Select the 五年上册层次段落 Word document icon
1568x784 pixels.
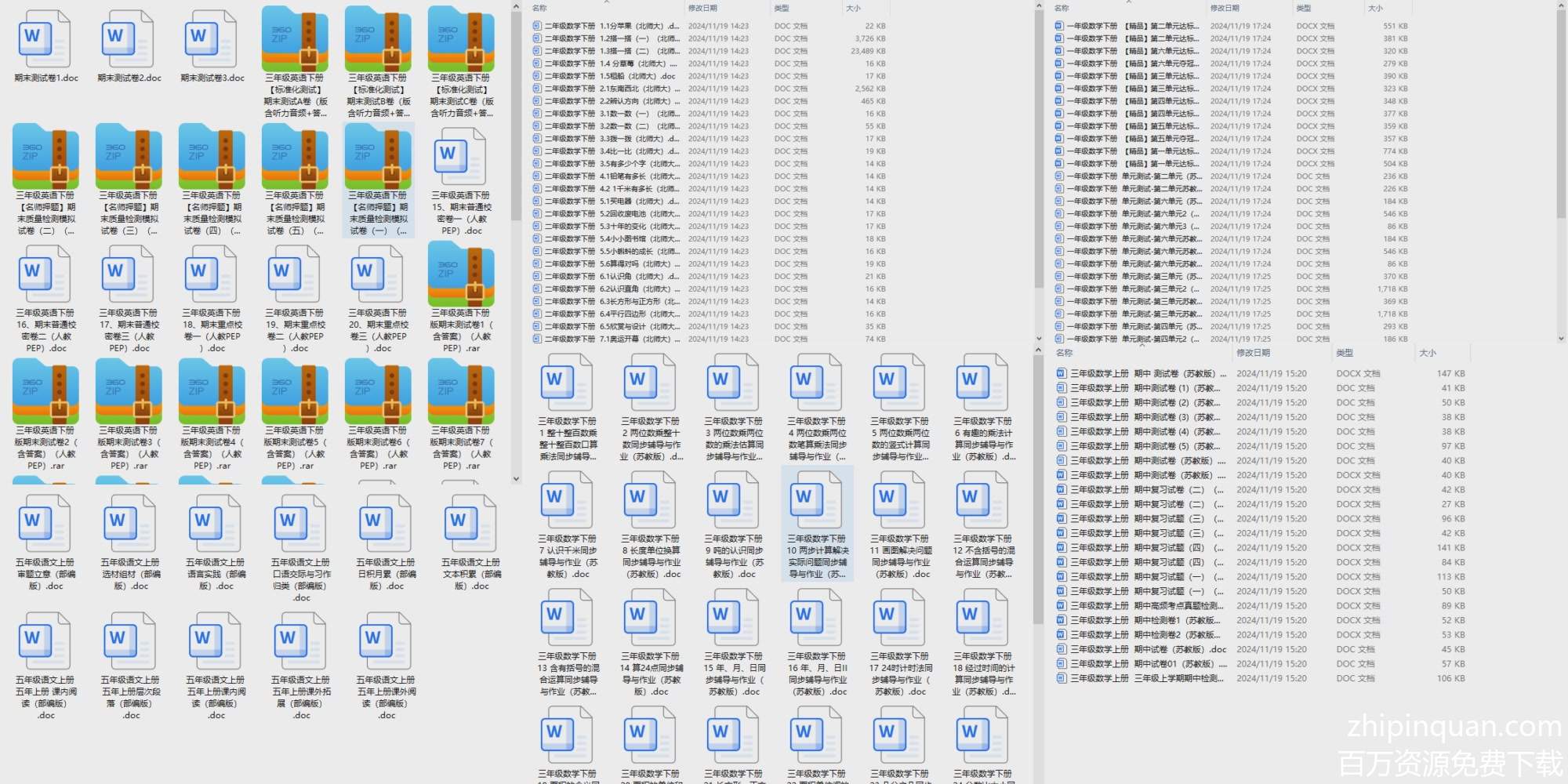(130, 641)
